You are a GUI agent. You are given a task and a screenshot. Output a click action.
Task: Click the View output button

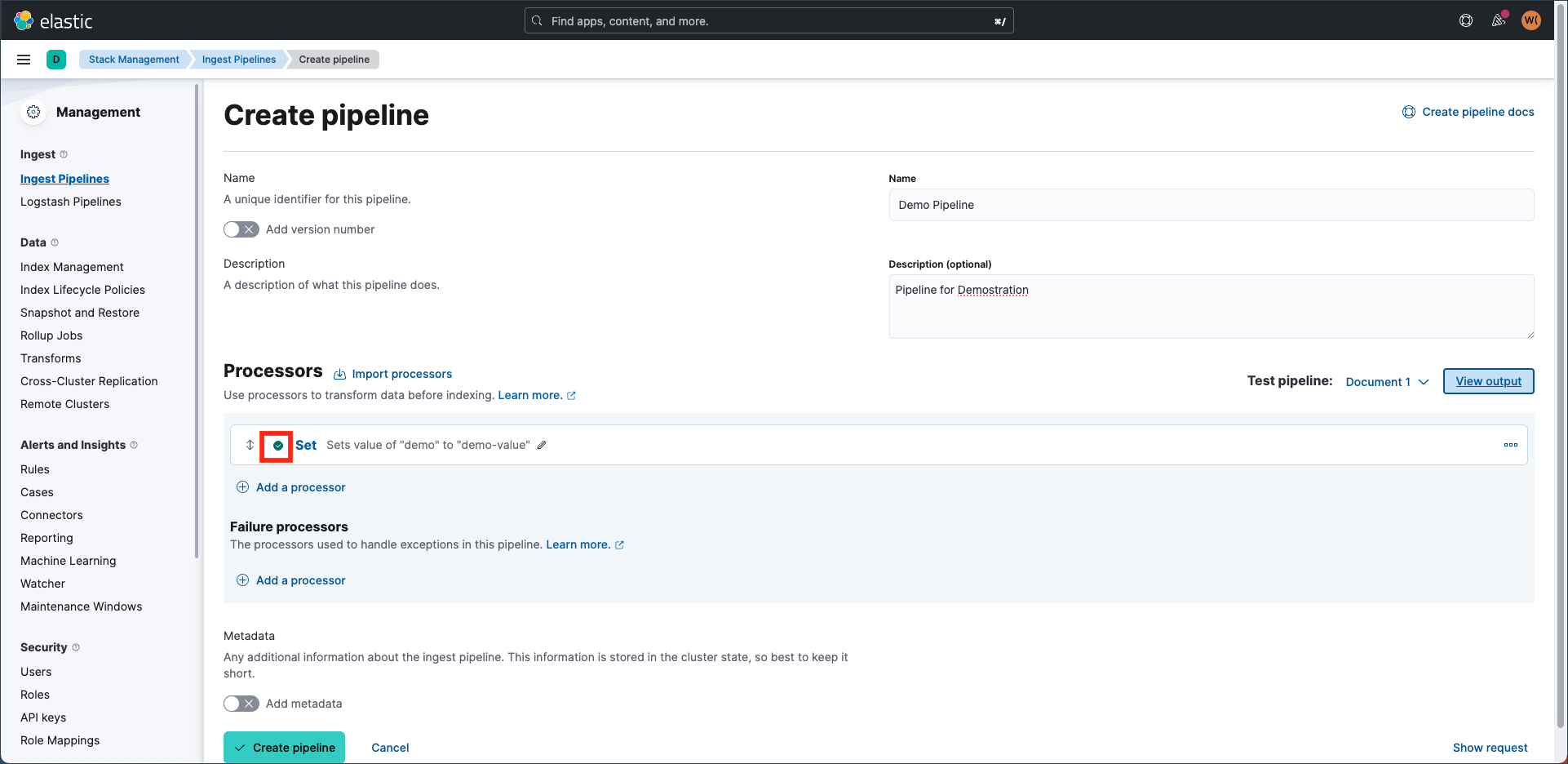click(x=1488, y=381)
